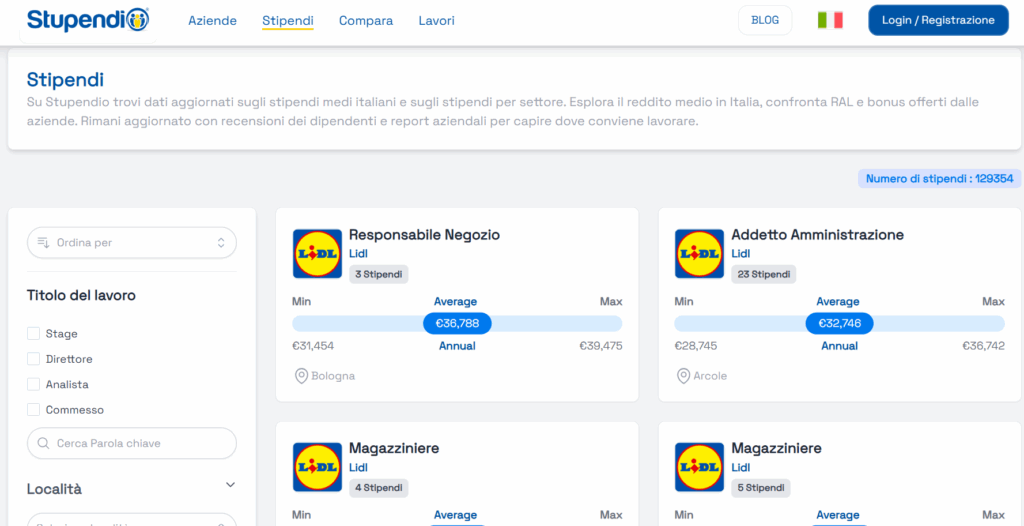
Task: Click the BLOG button
Action: (765, 20)
